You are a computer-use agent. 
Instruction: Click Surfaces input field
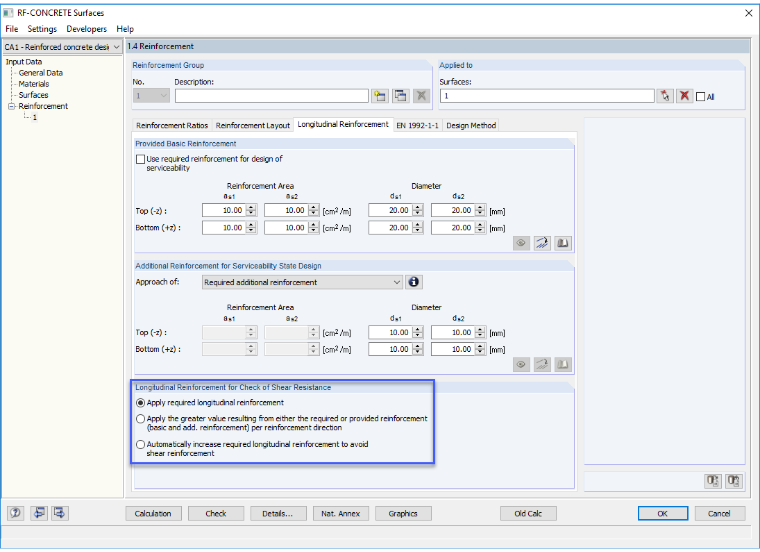point(547,96)
